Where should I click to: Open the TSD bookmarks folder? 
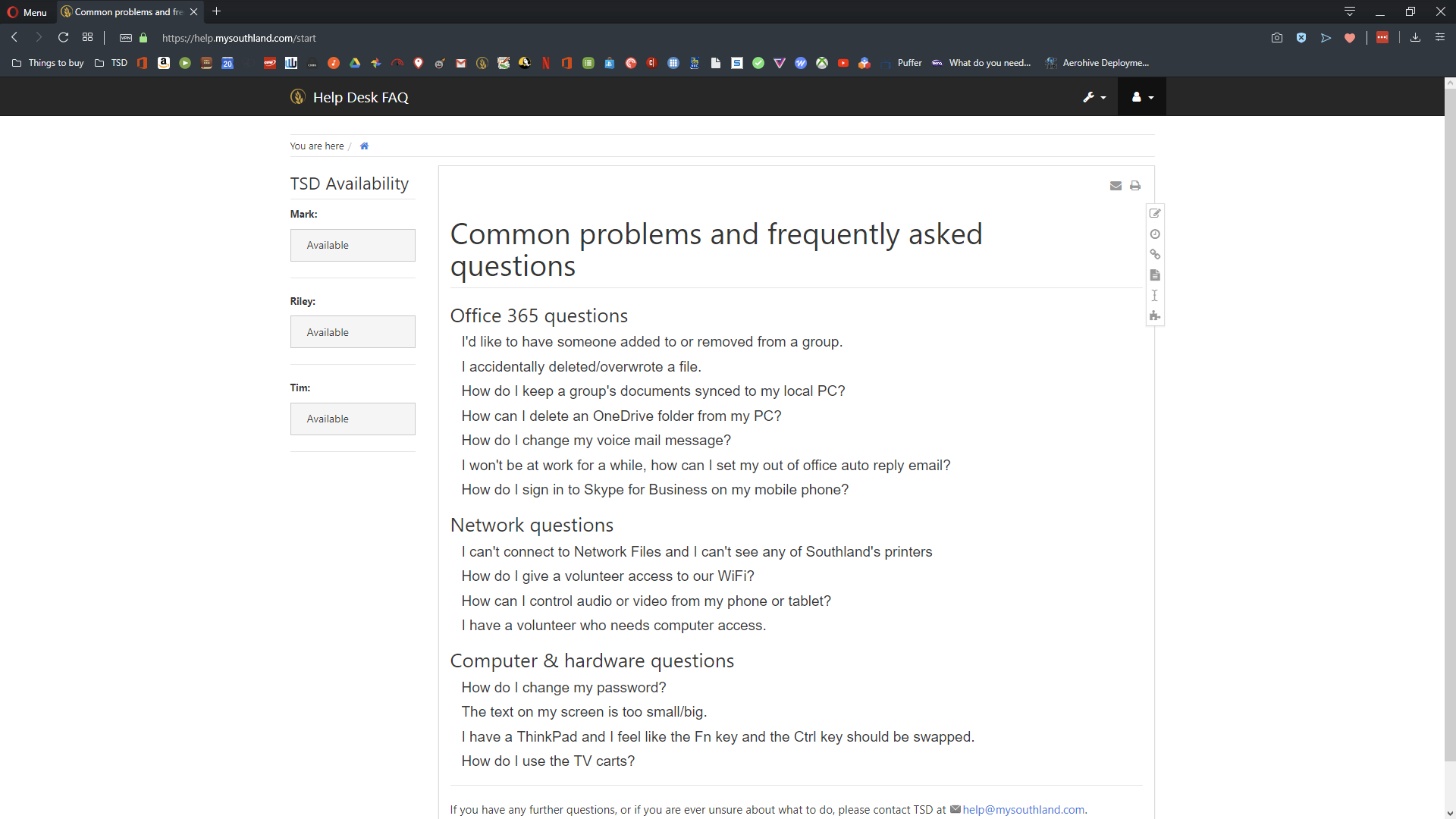111,63
